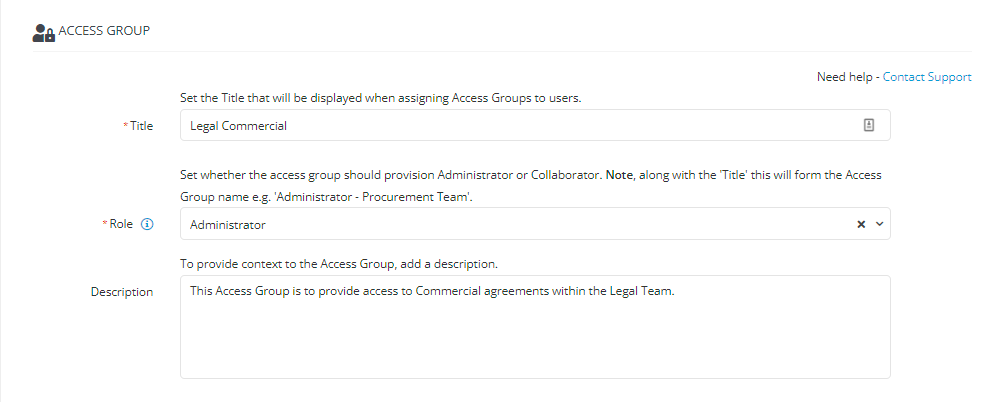Click the contact card icon in Title field

[868, 125]
